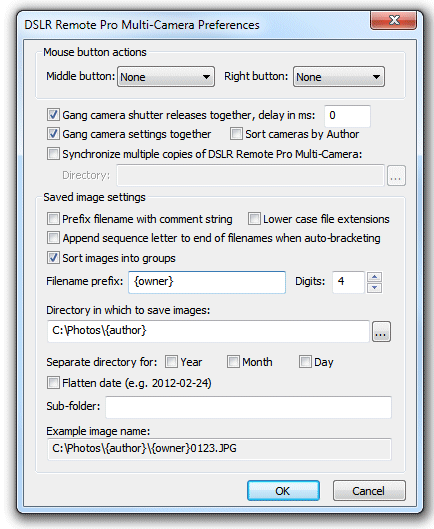Click the disabled sync Directory field
The height and width of the screenshot is (529, 434).
click(250, 175)
